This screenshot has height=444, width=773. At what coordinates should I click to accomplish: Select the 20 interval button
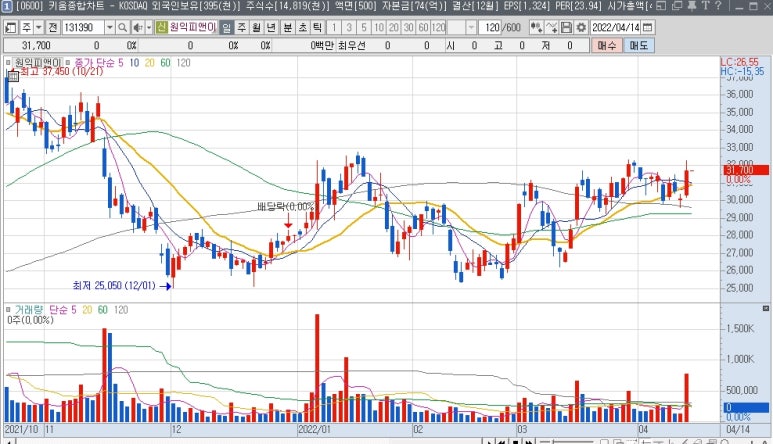pos(393,28)
